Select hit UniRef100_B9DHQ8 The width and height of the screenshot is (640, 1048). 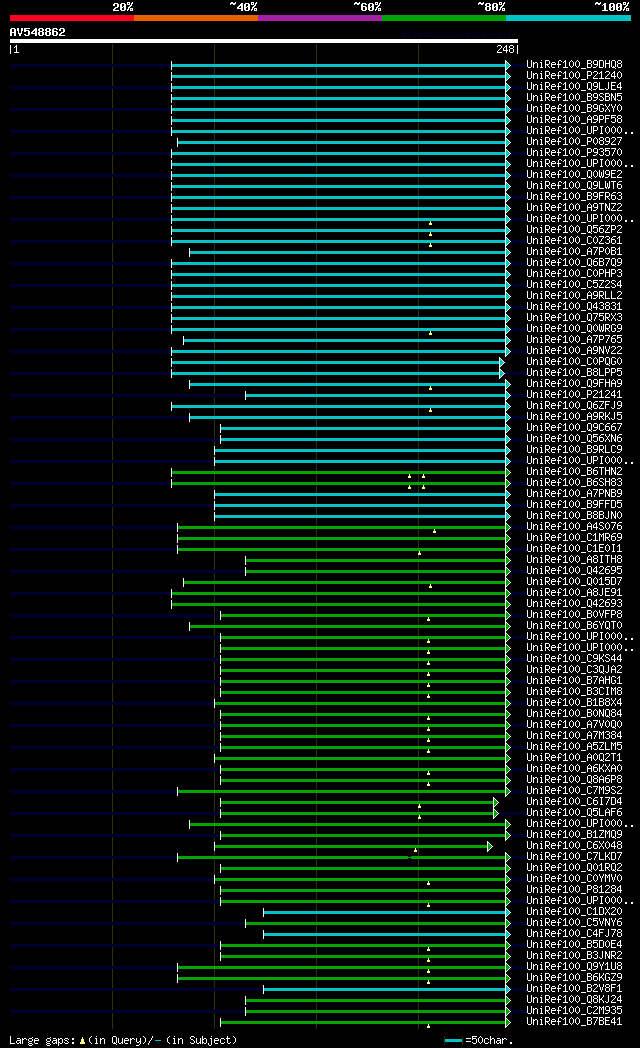[x=574, y=64]
